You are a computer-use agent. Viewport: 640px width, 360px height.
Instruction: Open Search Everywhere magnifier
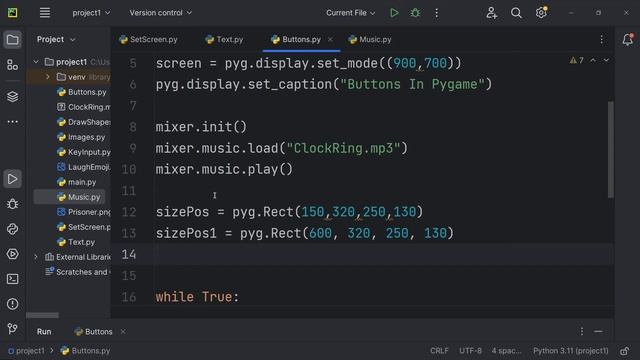click(x=516, y=13)
